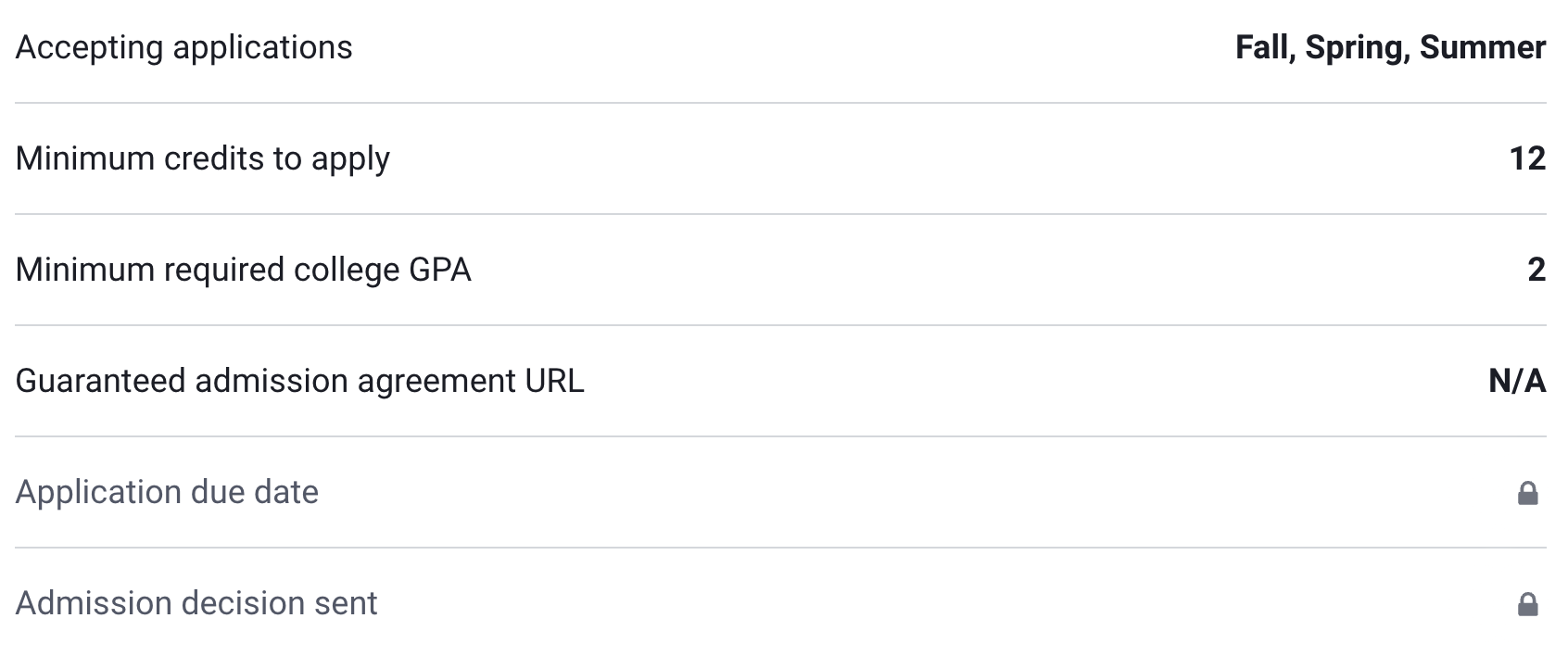Viewport: 1568px width, 656px height.
Task: Select the Accepting applications label
Action: (x=183, y=47)
